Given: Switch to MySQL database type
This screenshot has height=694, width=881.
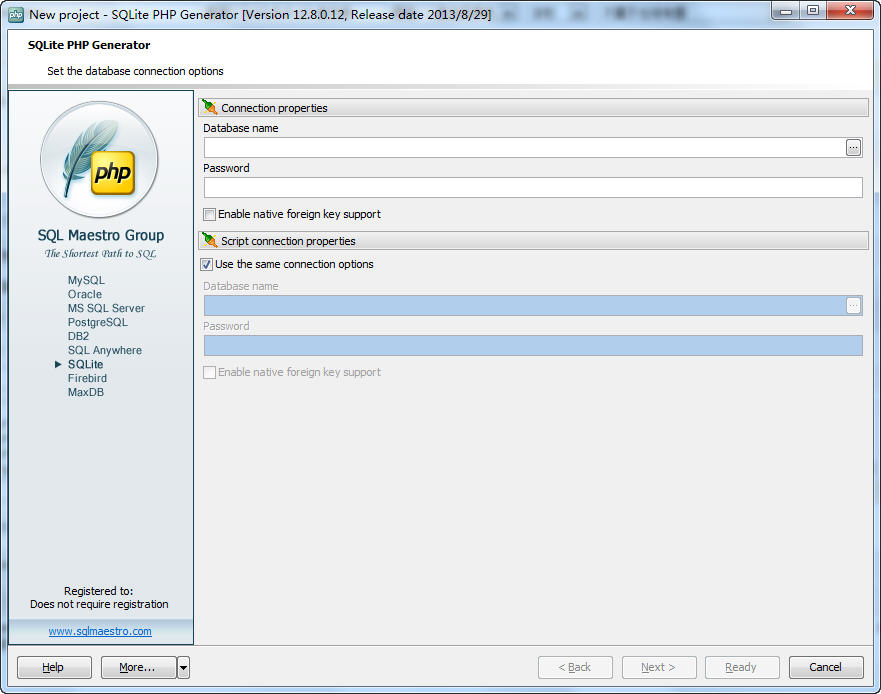Looking at the screenshot, I should [x=85, y=280].
